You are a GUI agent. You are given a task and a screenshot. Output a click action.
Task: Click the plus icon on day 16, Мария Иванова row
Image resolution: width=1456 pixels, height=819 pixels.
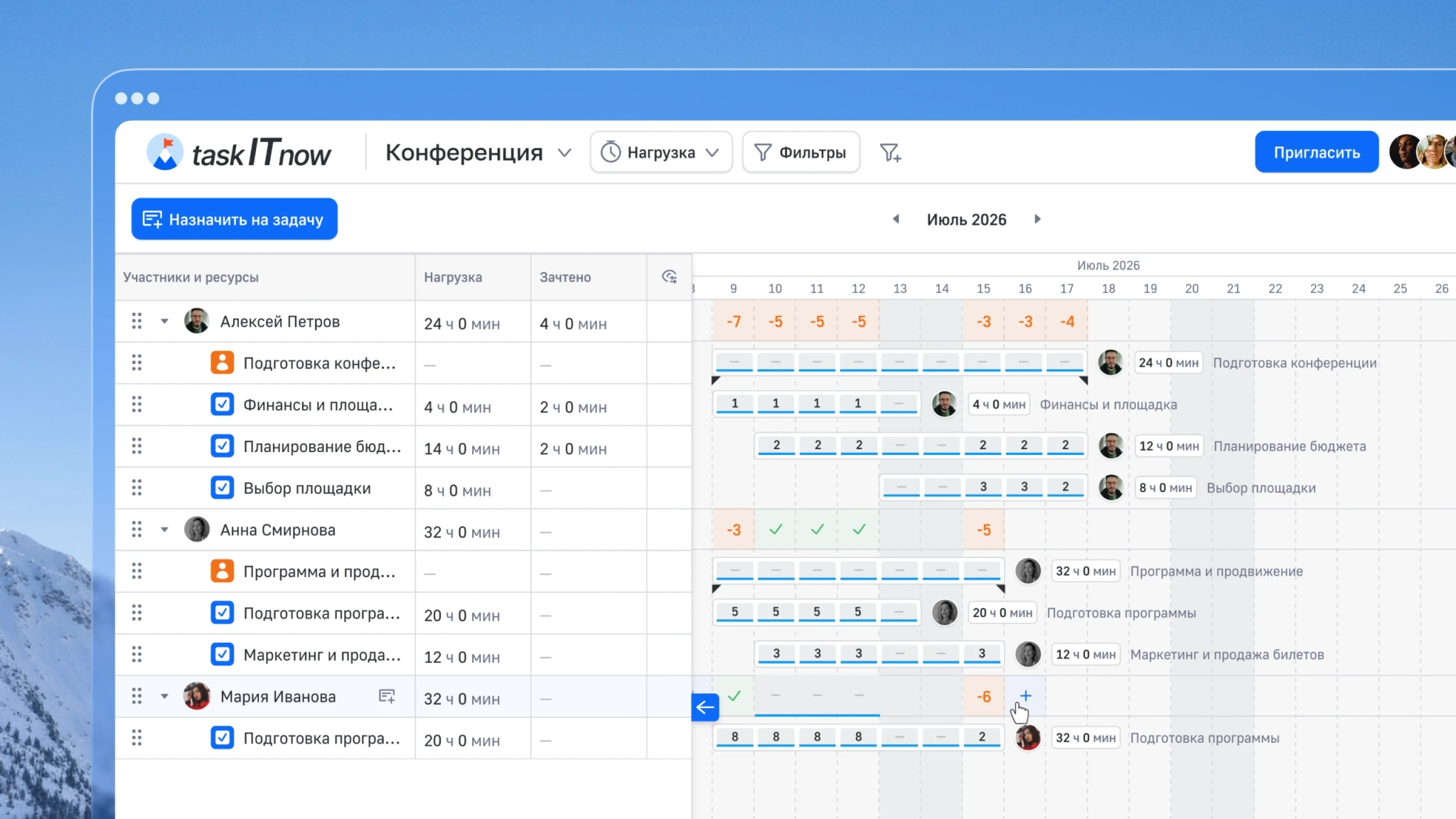(x=1025, y=696)
